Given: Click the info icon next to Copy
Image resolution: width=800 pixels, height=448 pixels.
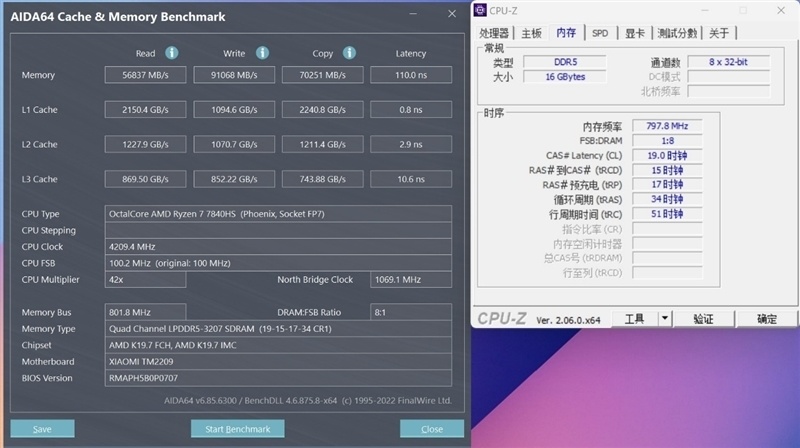Looking at the screenshot, I should 349,53.
